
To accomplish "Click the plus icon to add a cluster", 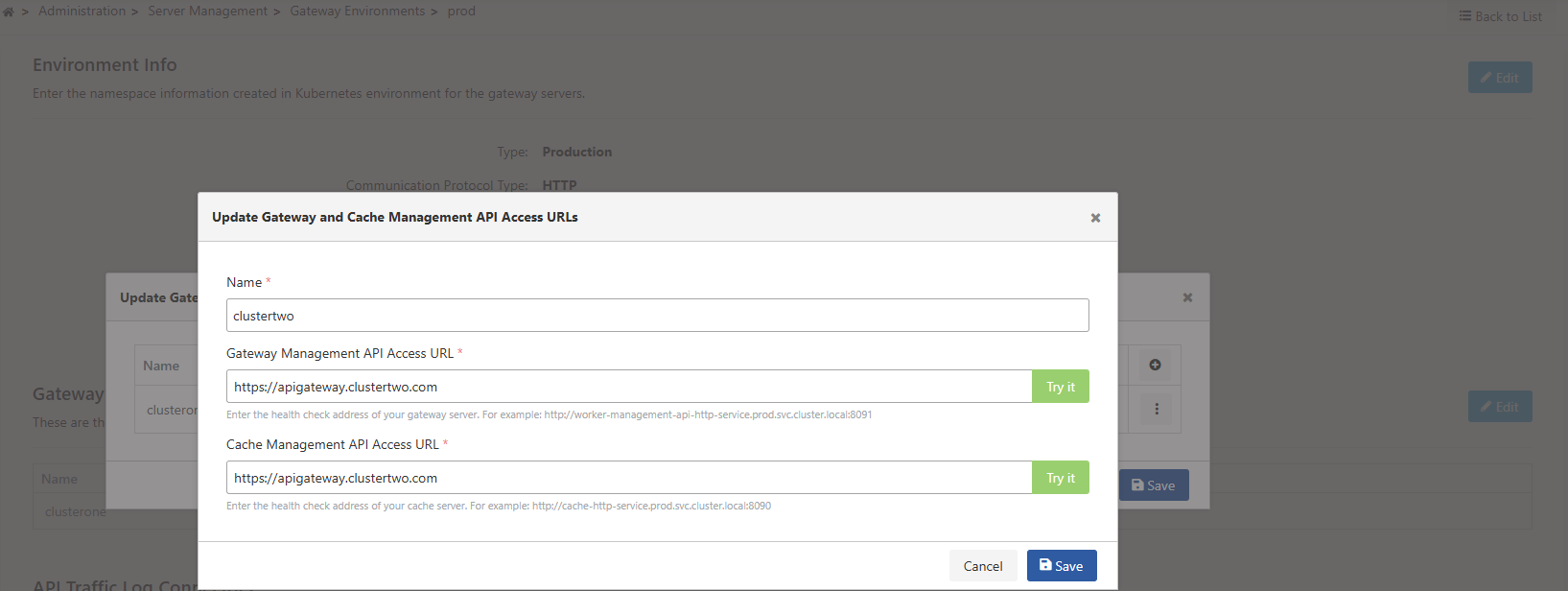I will (x=1155, y=365).
